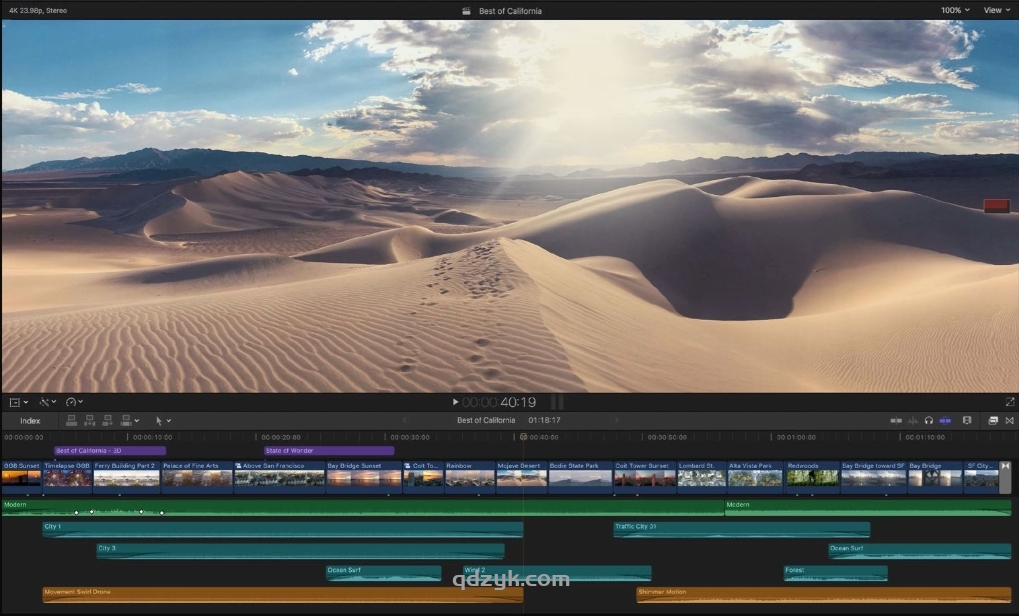Select the Mojave Desert clip thumbnail

point(522,477)
